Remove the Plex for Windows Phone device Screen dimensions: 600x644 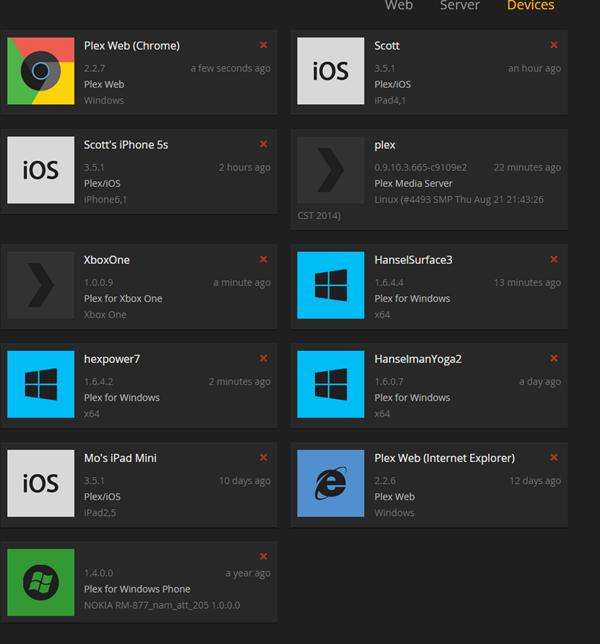(264, 557)
